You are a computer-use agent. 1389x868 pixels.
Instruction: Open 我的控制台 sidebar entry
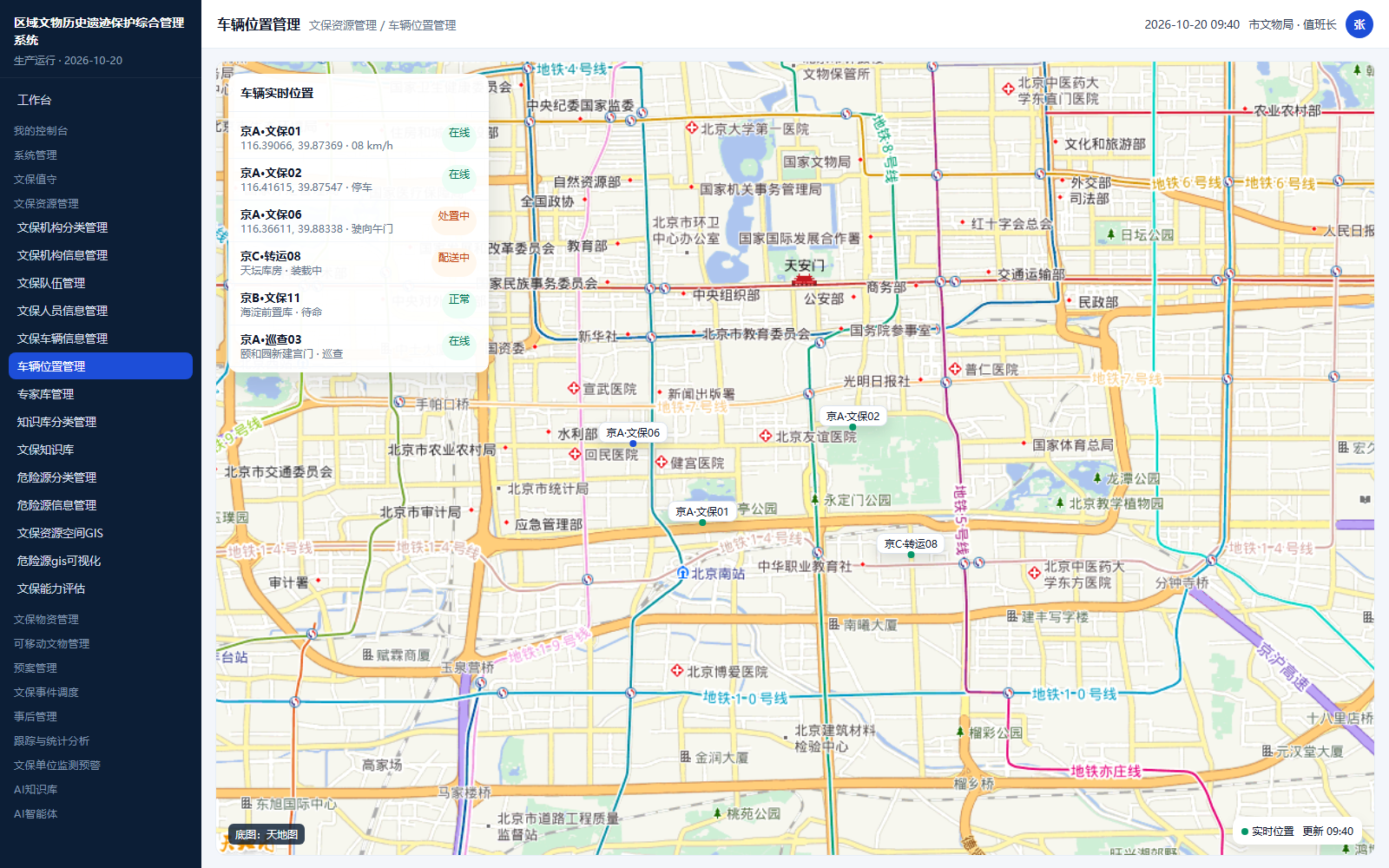tap(41, 130)
